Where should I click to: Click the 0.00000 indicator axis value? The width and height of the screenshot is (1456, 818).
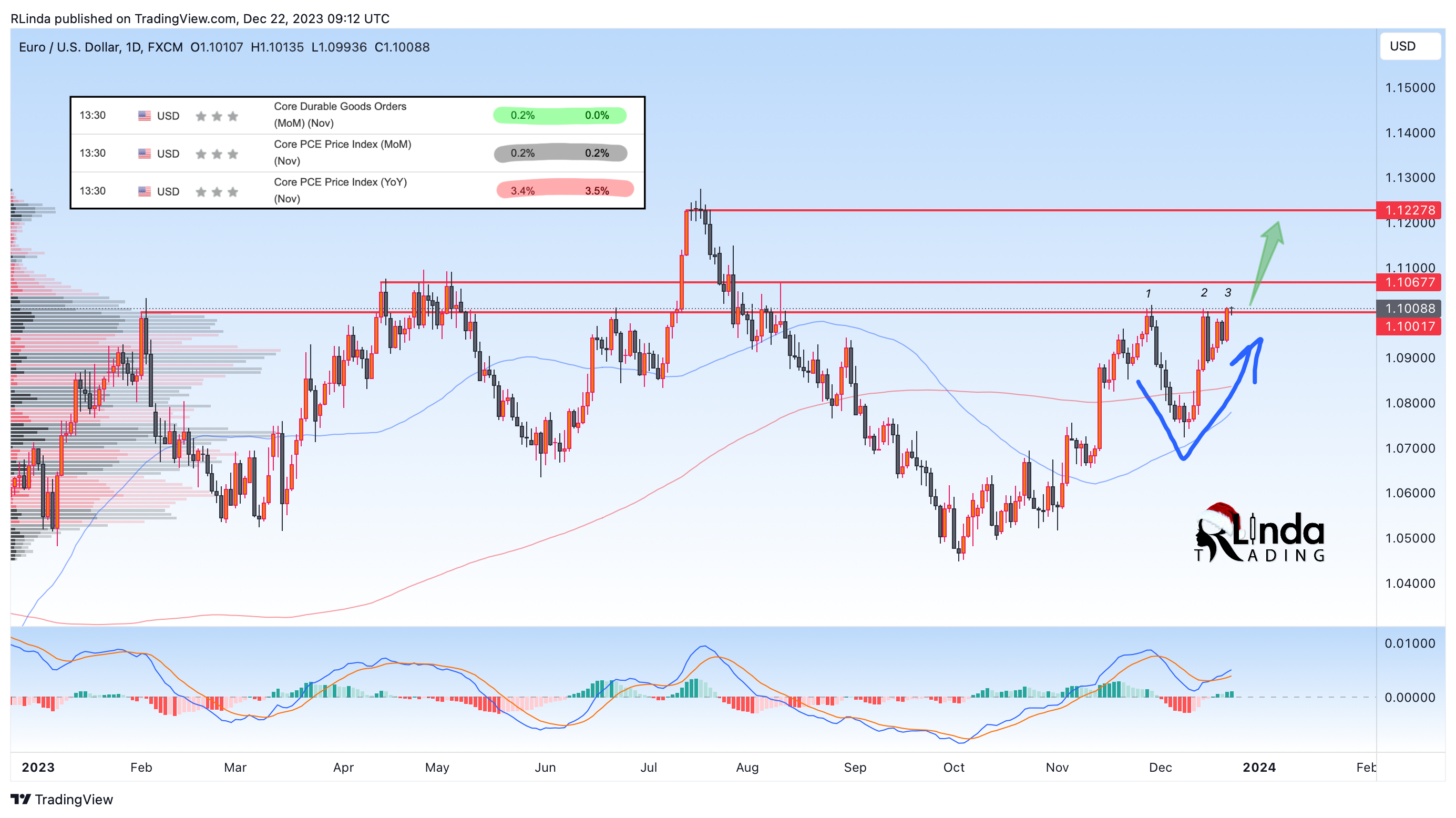(1410, 698)
